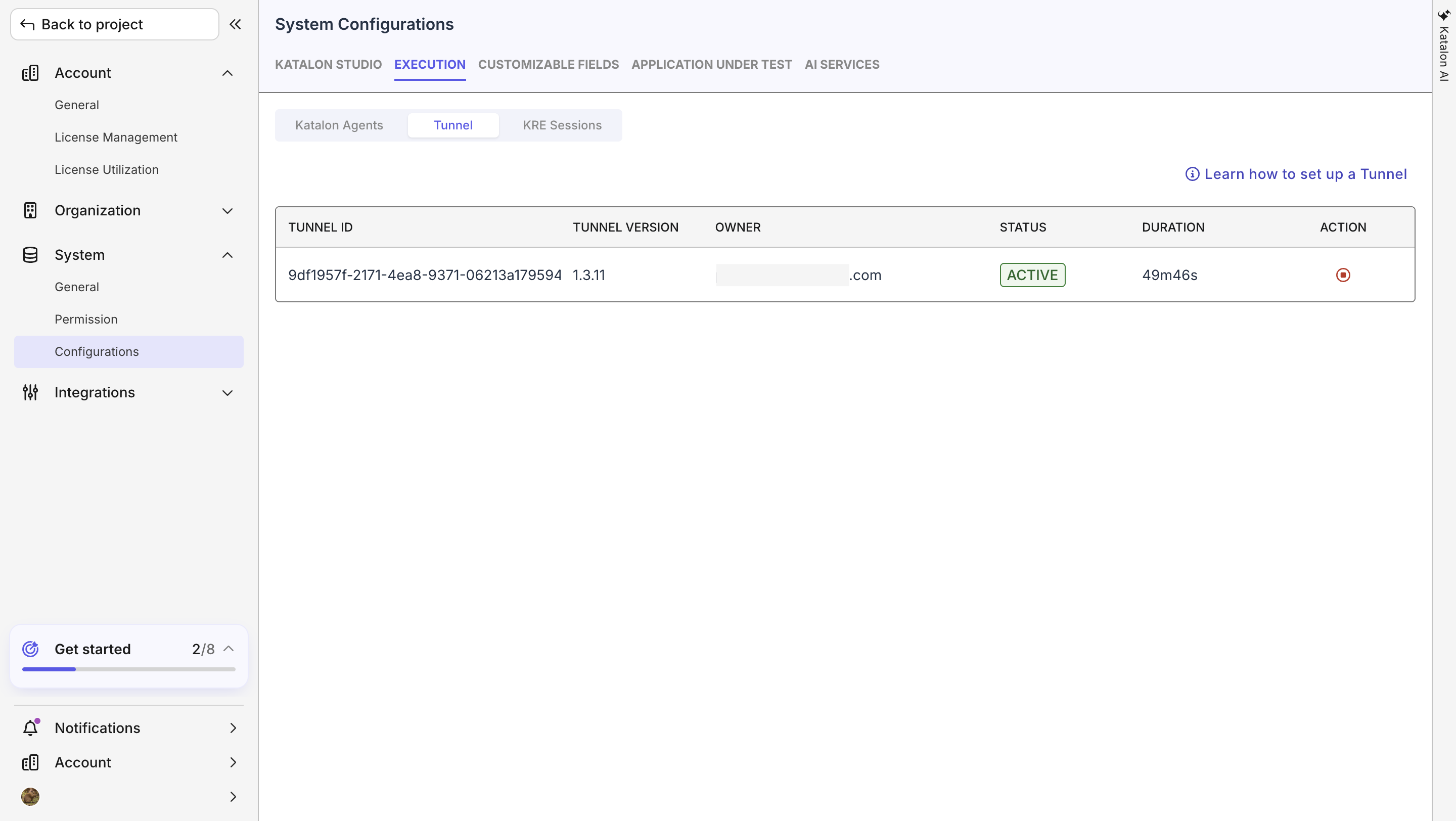Open the APPLICATION UNDER TEST tab
Screen dimensions: 1456x821
[712, 64]
